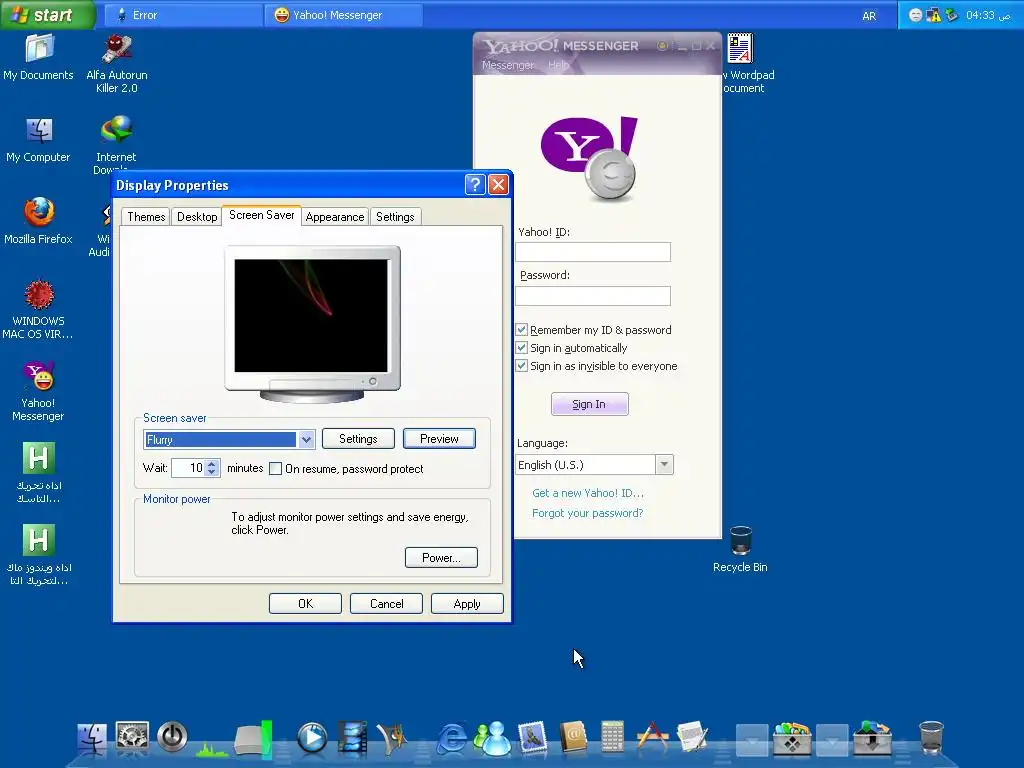
Task: Open the Trash can in the dock
Action: 931,738
